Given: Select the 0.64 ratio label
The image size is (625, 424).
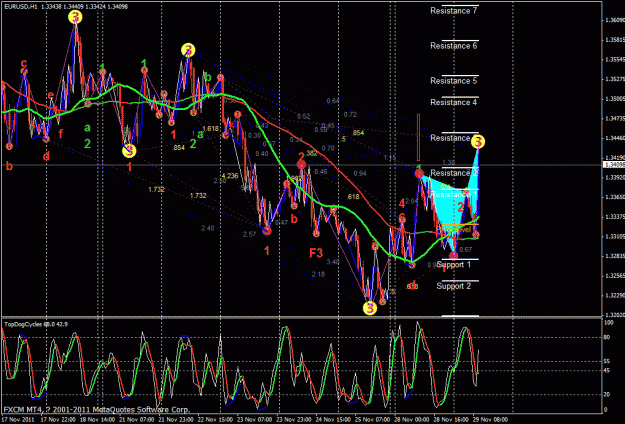Looking at the screenshot, I should [x=333, y=101].
